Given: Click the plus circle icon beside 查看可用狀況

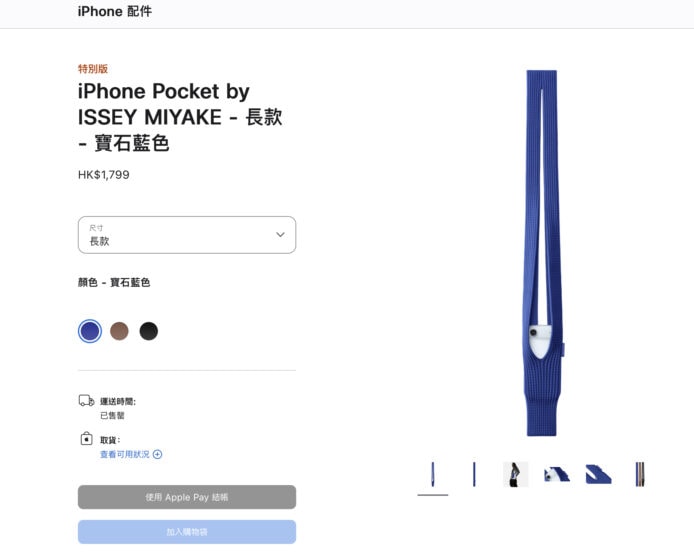Looking at the screenshot, I should click(158, 454).
